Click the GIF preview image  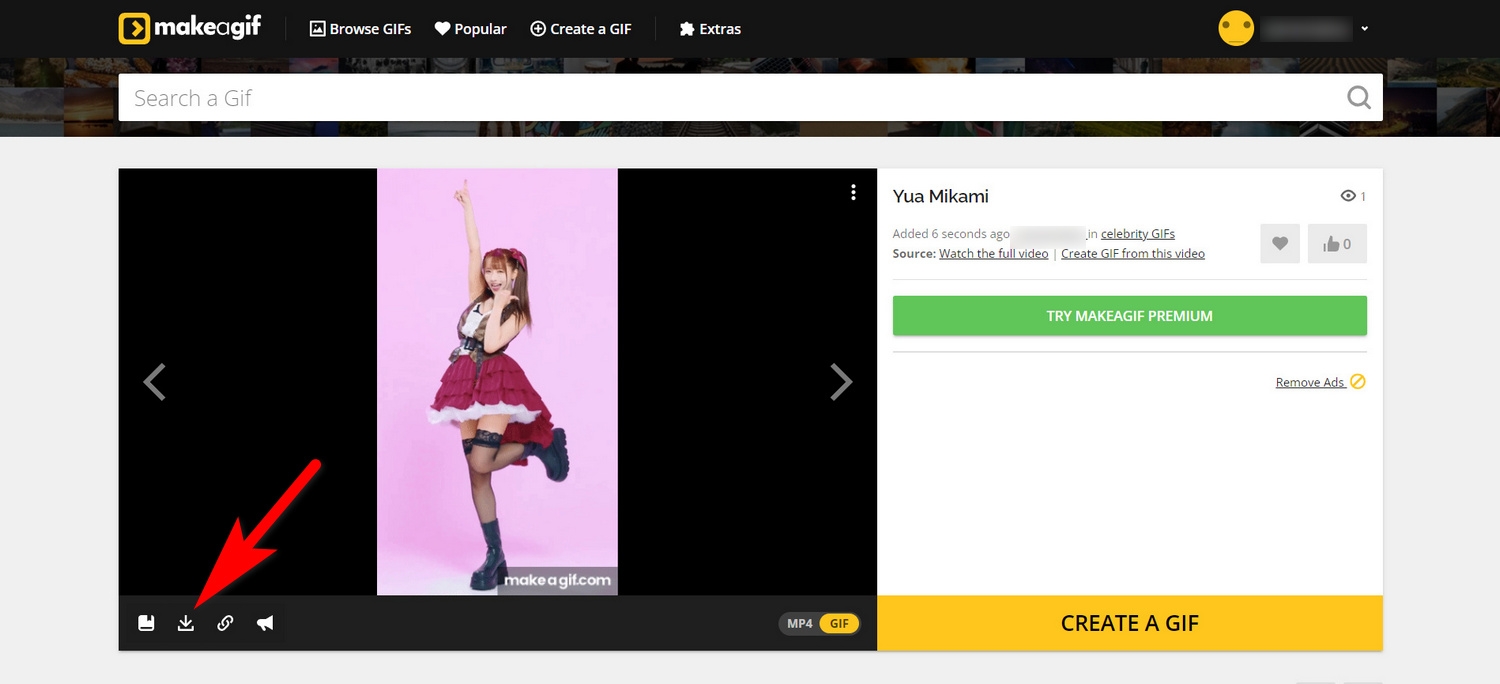coord(497,382)
